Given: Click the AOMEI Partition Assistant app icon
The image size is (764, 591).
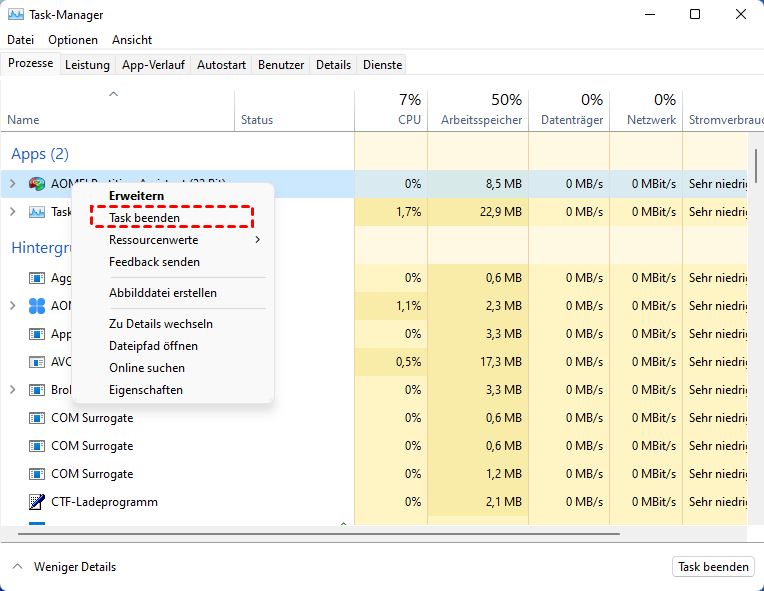Looking at the screenshot, I should (x=37, y=184).
